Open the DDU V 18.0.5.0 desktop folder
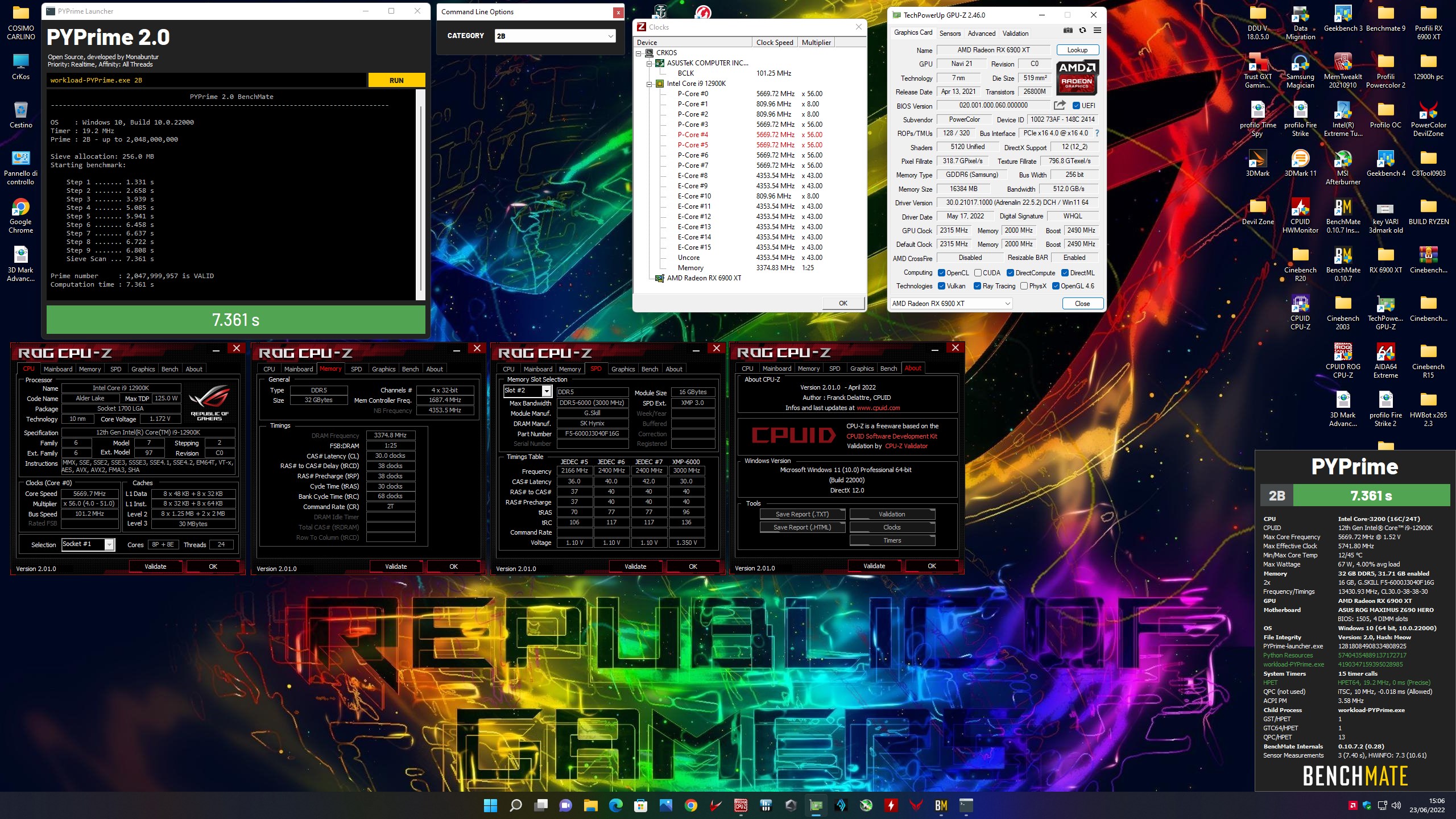The image size is (1456, 819). [x=1258, y=22]
